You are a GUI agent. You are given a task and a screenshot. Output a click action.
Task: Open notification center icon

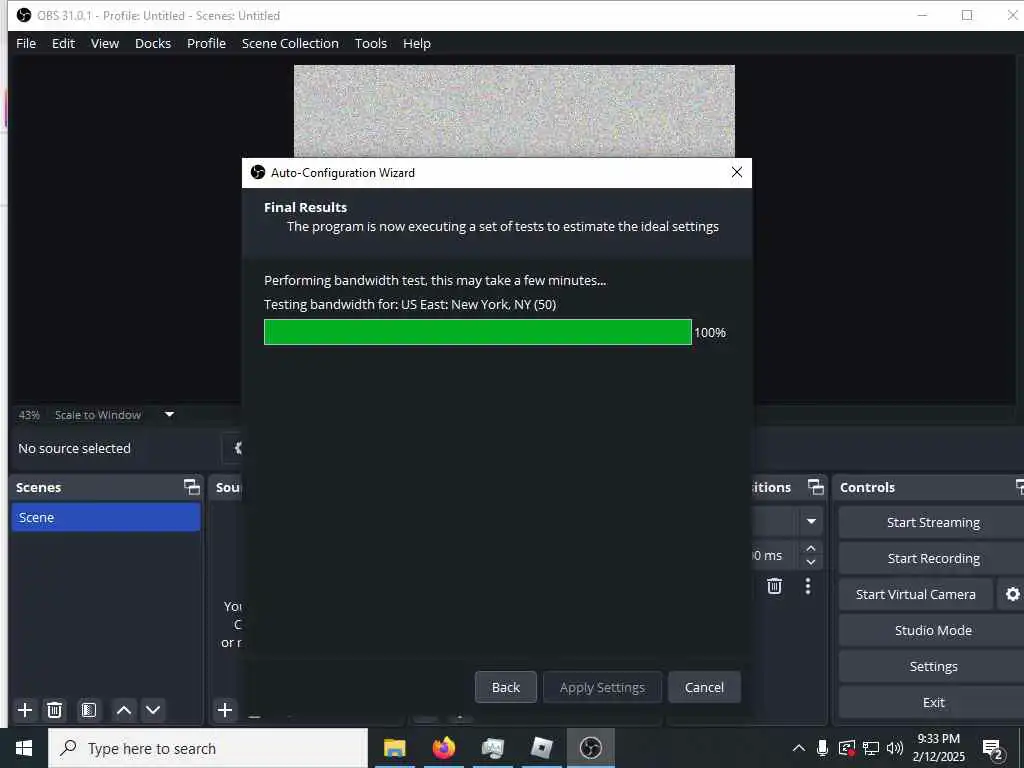coord(993,748)
